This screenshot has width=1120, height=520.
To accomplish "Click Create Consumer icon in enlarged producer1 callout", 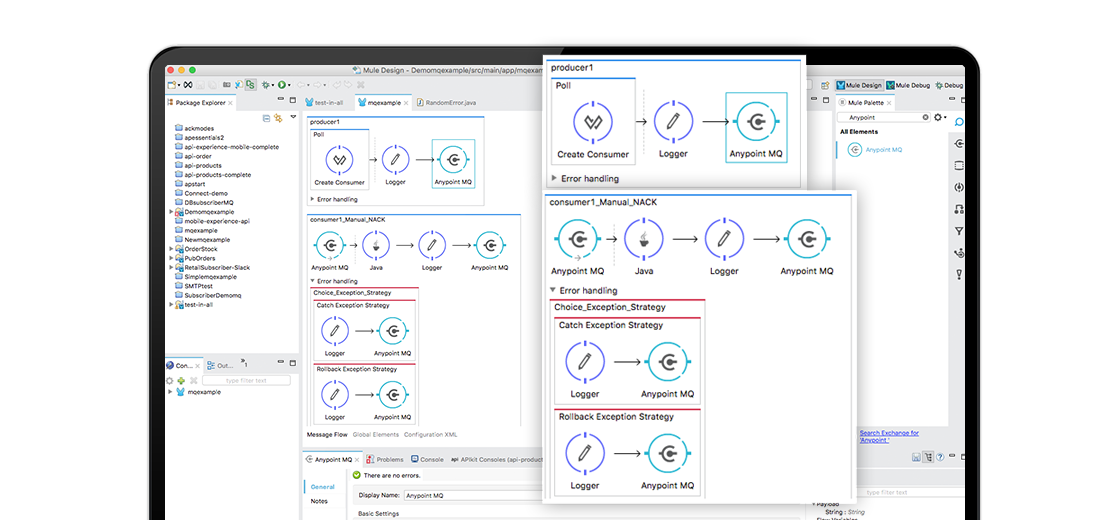I will click(x=593, y=122).
